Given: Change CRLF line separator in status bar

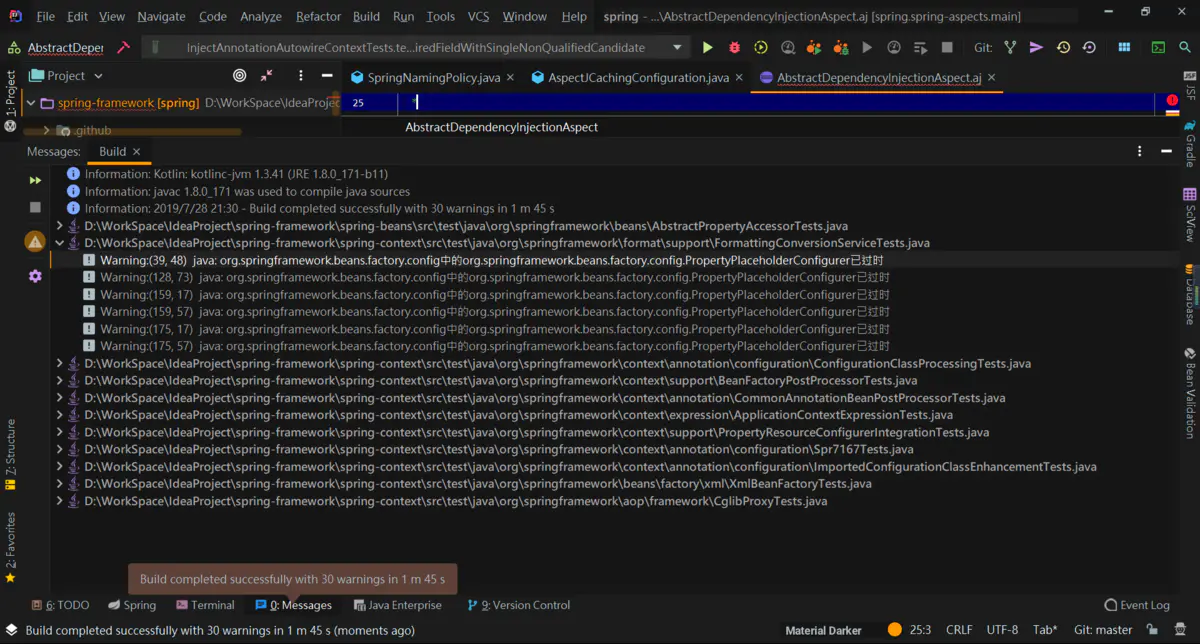Looking at the screenshot, I should pyautogui.click(x=959, y=630).
